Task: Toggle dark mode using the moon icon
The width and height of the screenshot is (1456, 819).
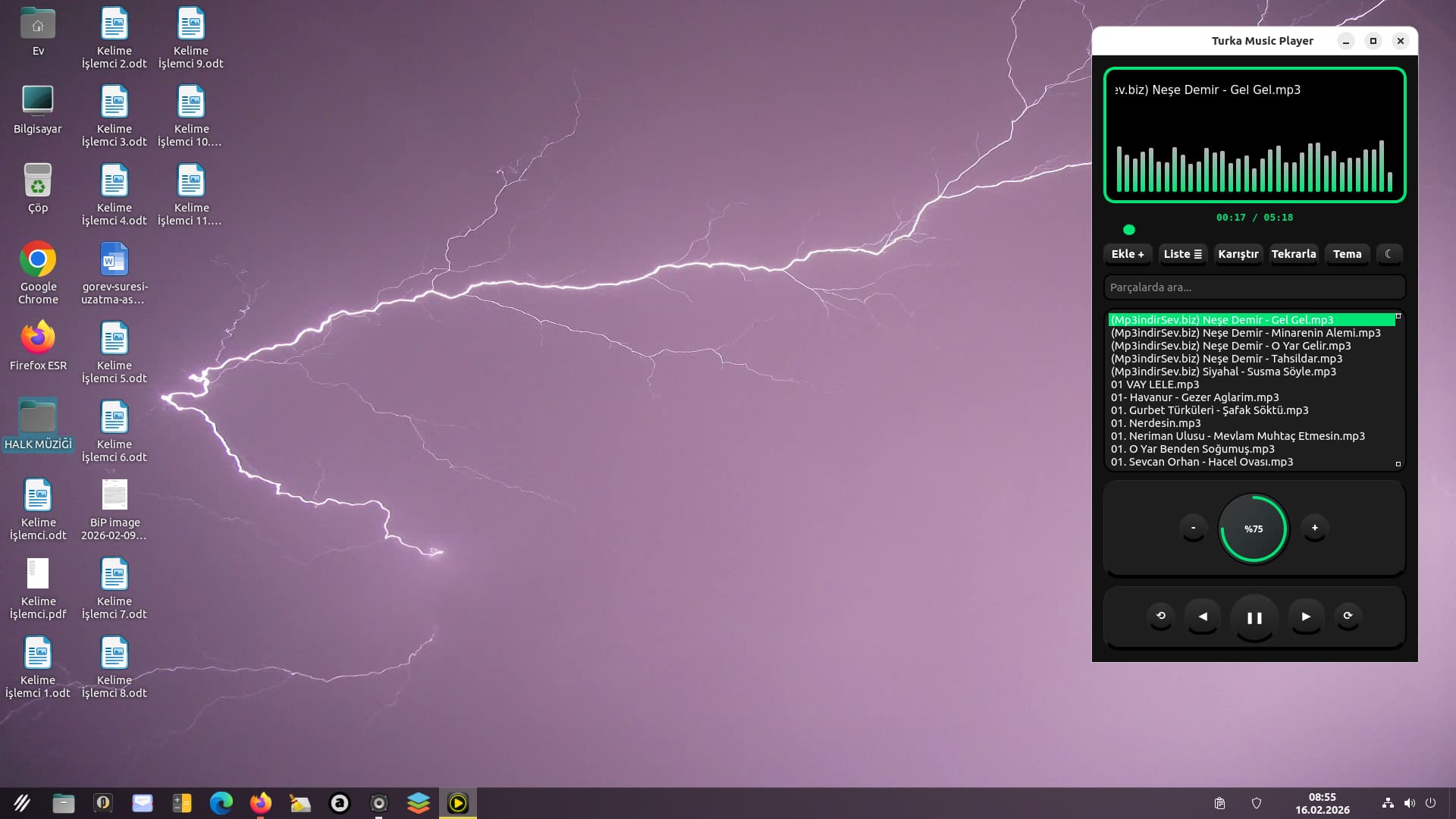Action: pos(1389,254)
